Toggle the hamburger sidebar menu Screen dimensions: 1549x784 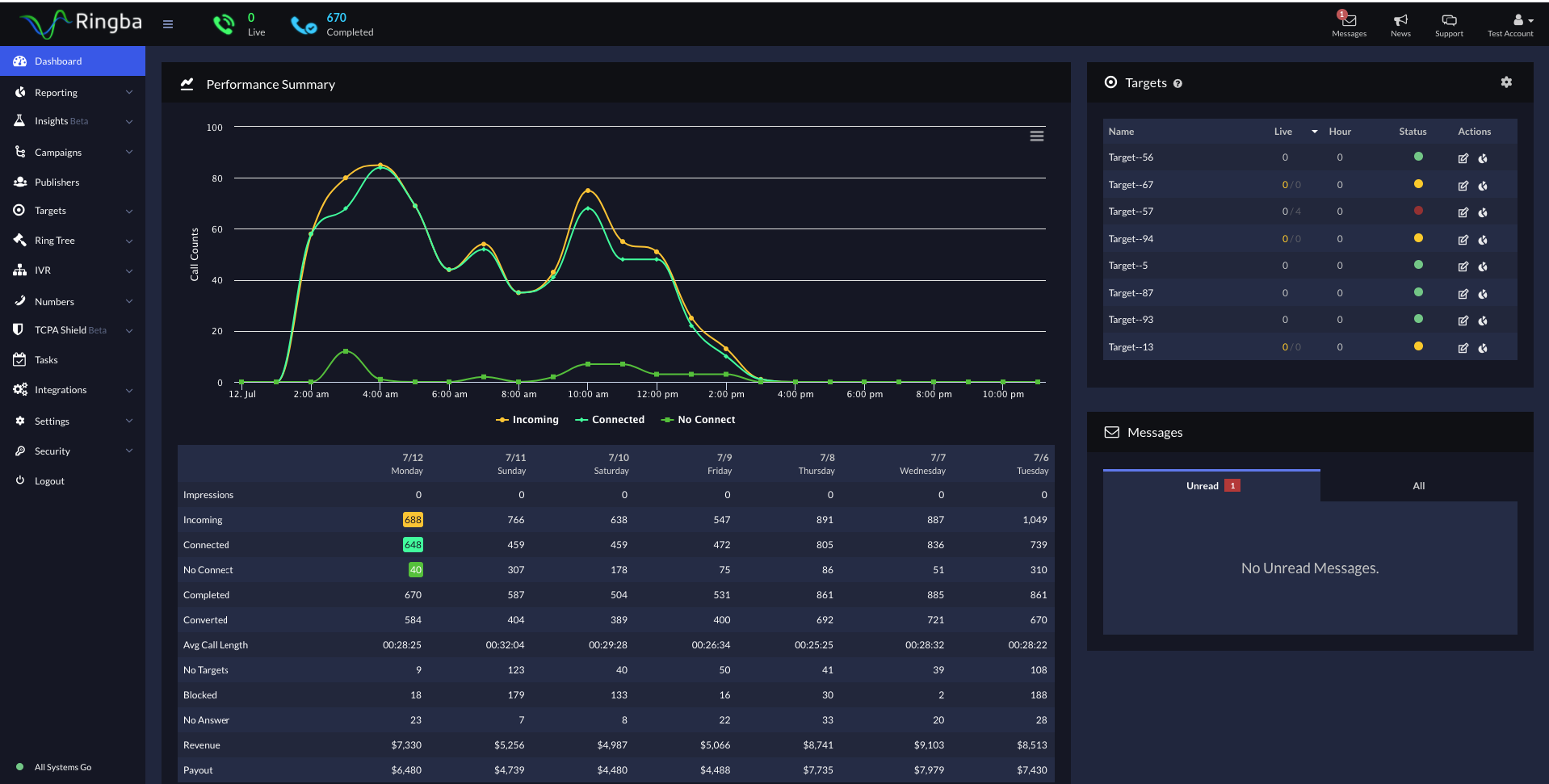pyautogui.click(x=168, y=24)
